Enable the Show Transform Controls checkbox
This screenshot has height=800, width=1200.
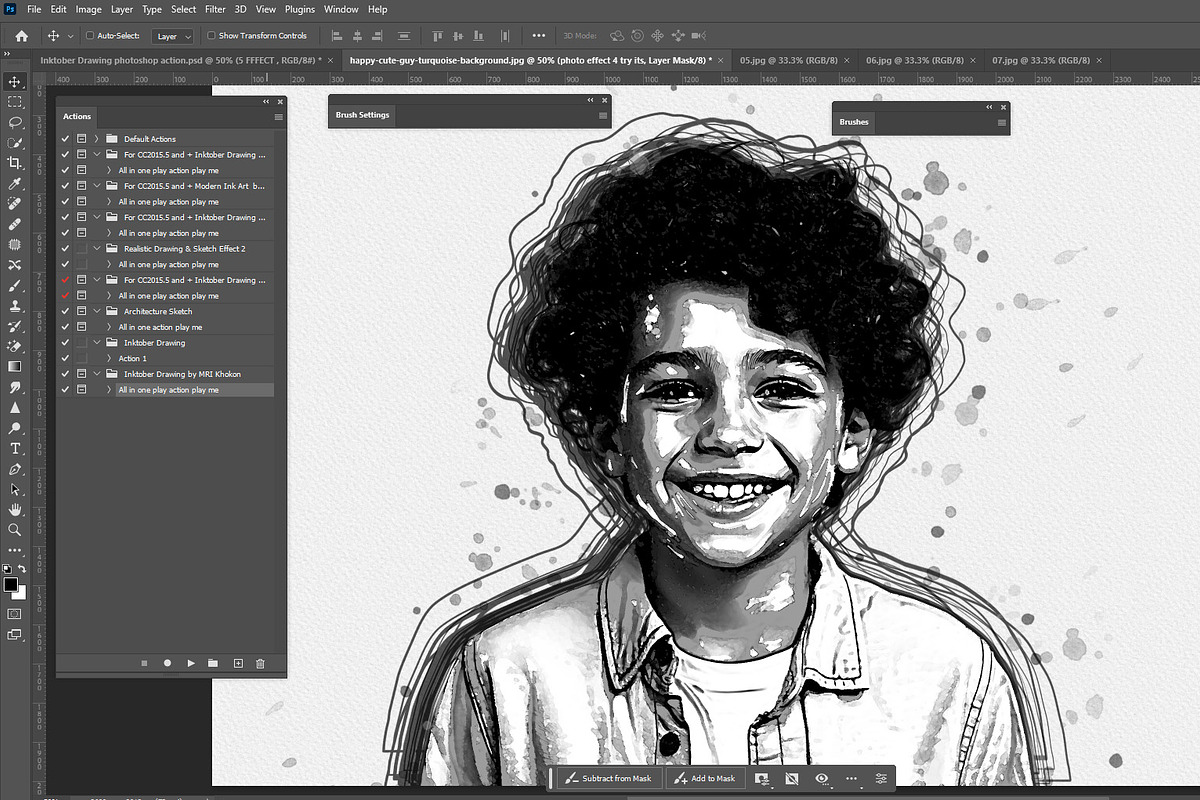[211, 36]
